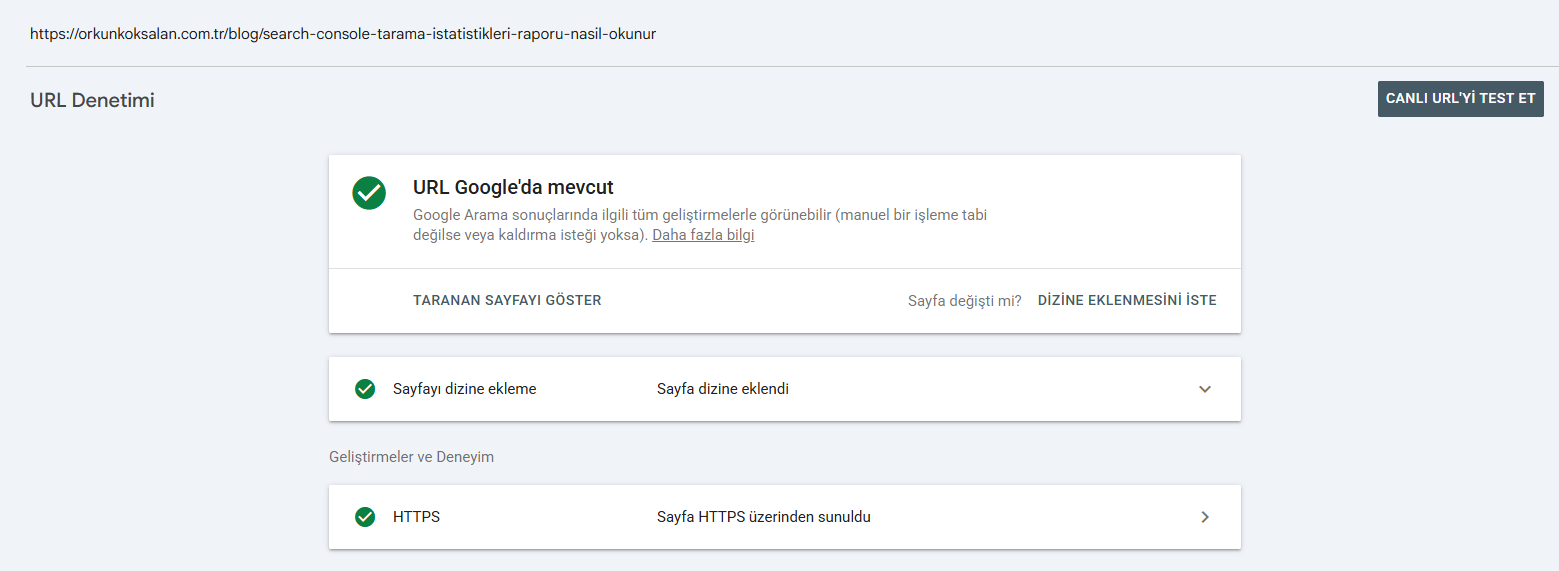Click the CANLI URL'Yİ TEST ET button
This screenshot has height=571, width=1559.
click(1460, 99)
